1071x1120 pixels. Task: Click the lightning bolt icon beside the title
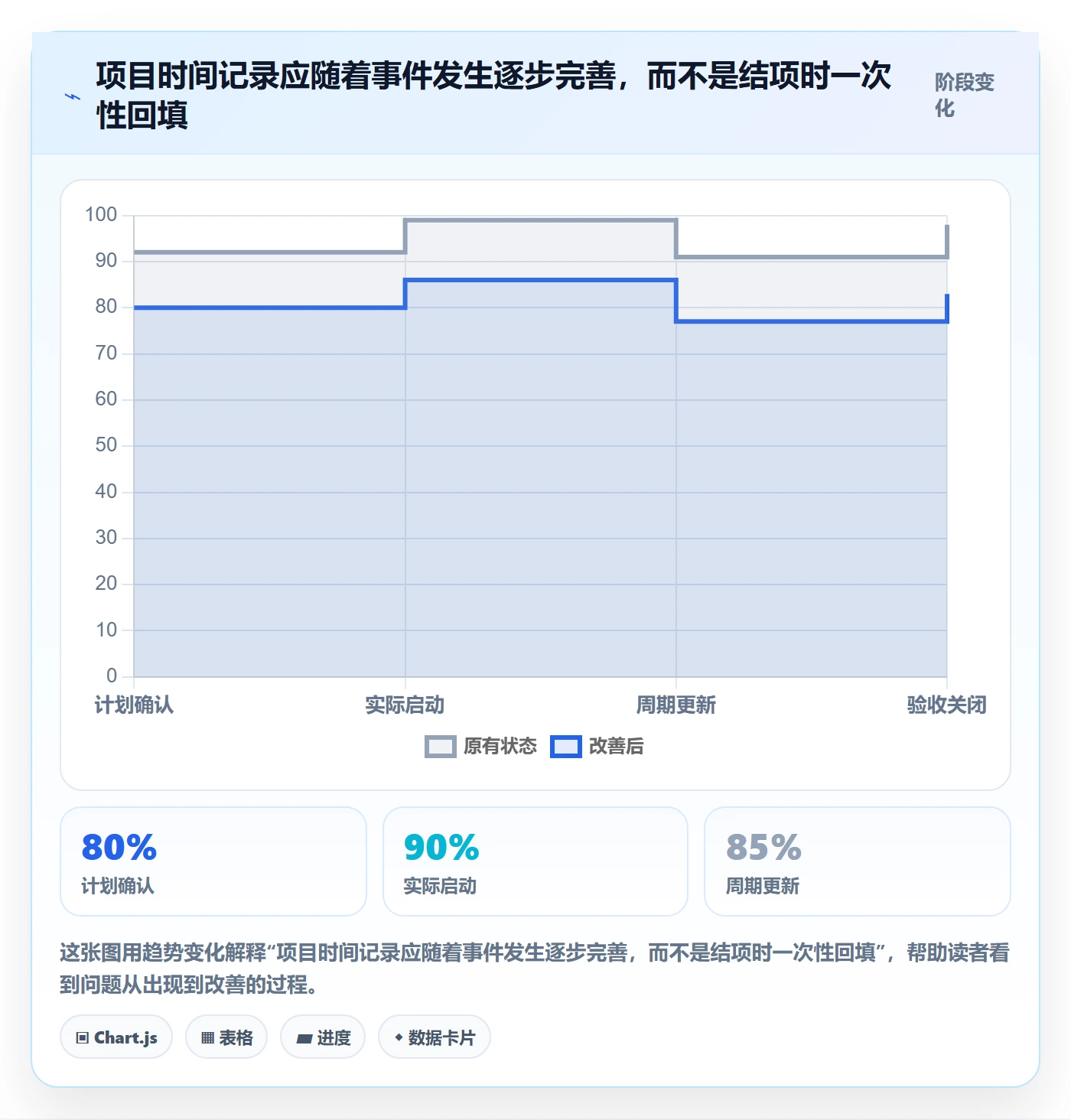[72, 97]
